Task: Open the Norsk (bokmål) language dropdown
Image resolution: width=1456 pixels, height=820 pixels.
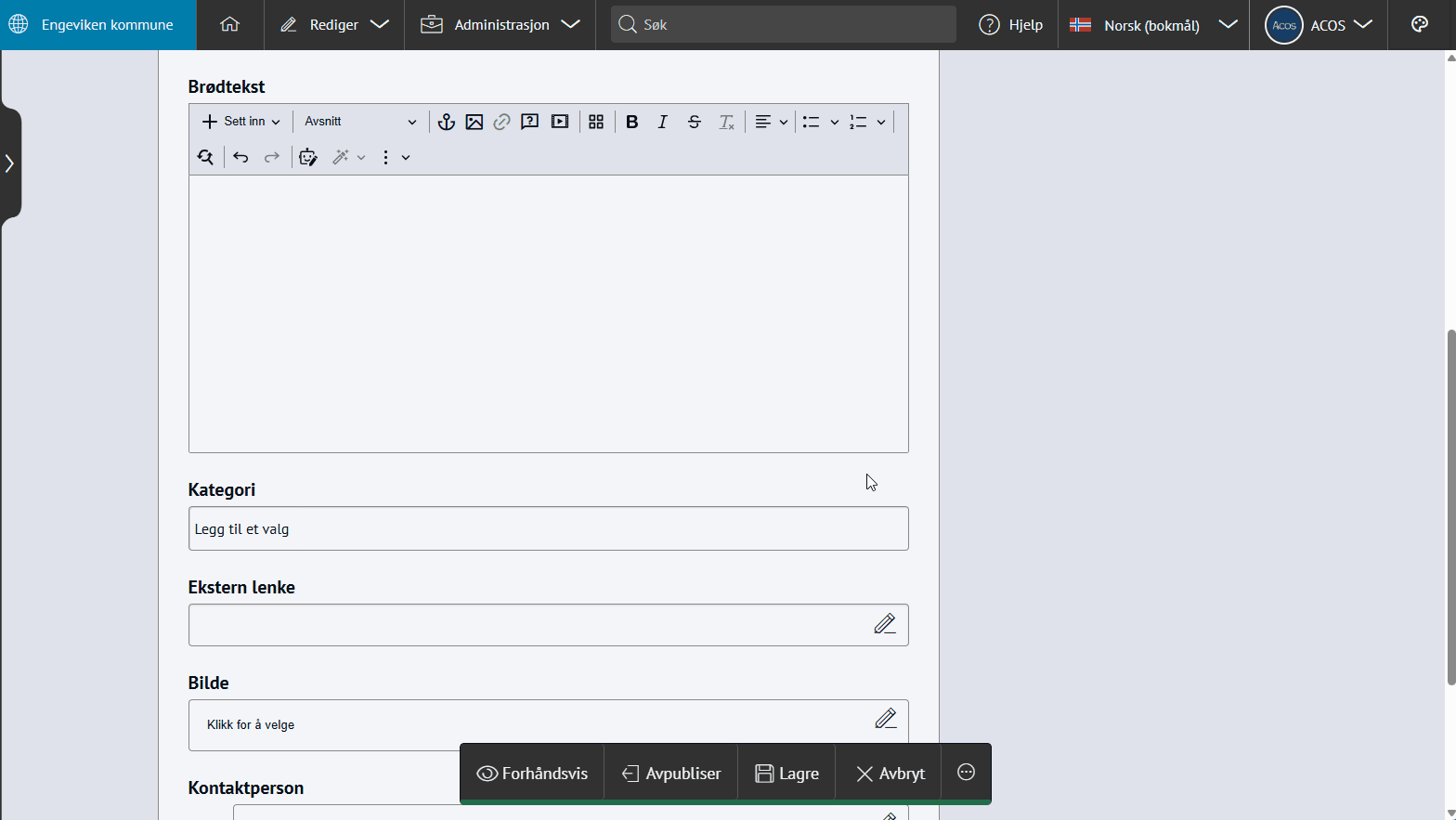Action: [1152, 25]
